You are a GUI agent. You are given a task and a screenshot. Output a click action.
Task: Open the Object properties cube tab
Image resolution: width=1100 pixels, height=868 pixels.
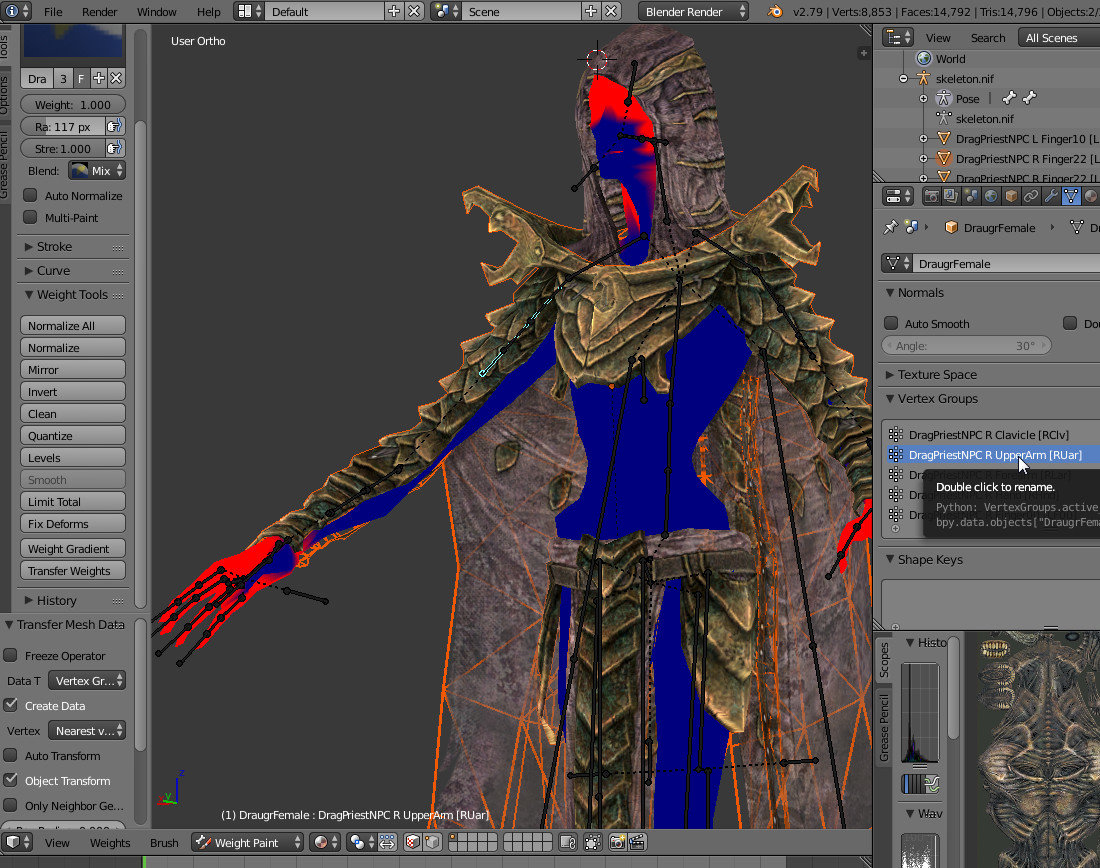point(1011,196)
